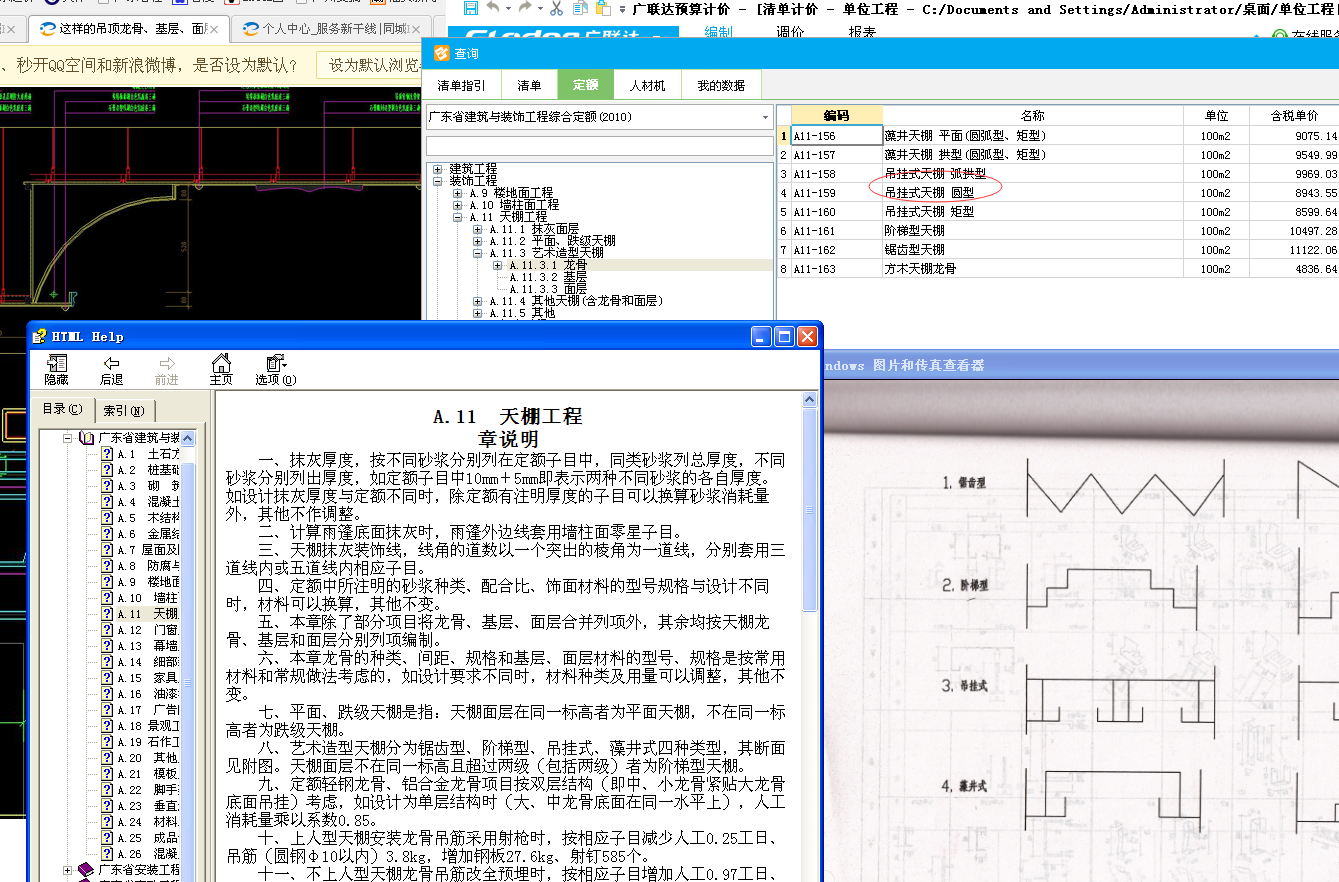Viewport: 1339px width, 882px height.
Task: Click the scissors cut icon in Glodon toolbar
Action: [x=555, y=8]
